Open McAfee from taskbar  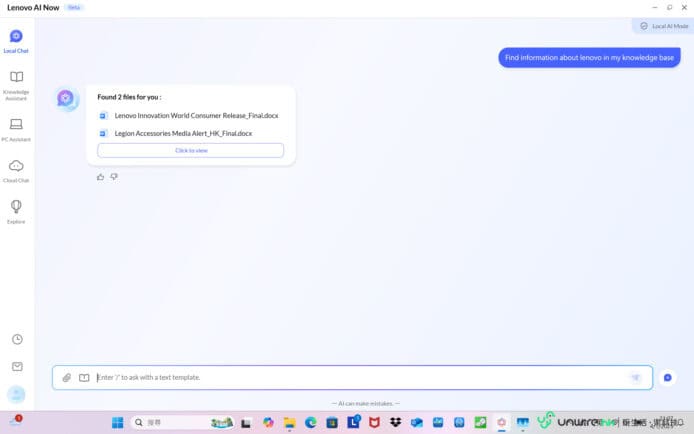(374, 422)
